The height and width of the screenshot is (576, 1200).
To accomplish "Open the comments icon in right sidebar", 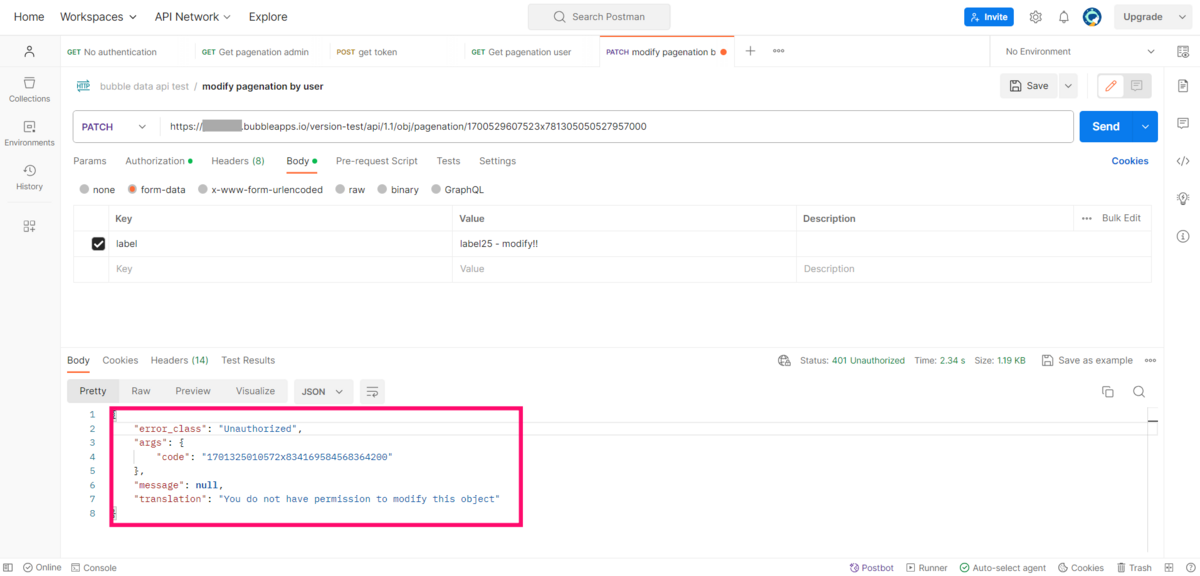I will [x=1182, y=123].
